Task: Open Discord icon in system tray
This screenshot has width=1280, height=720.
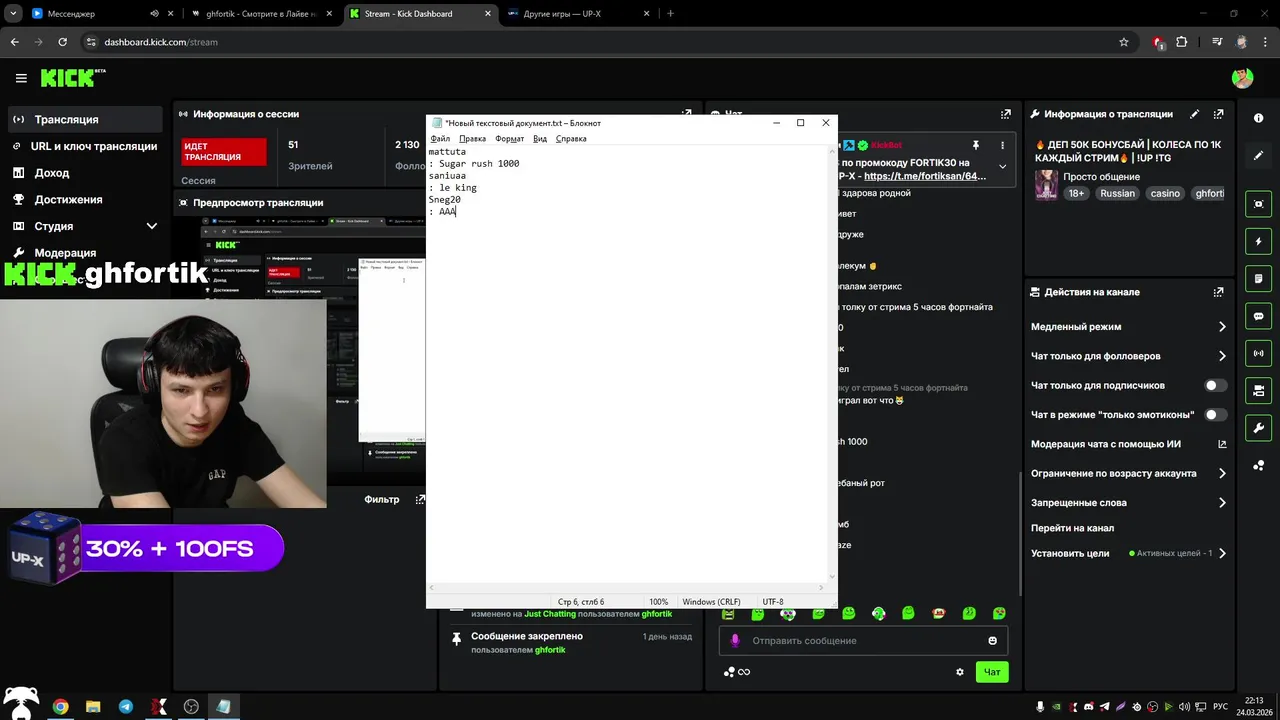Action: pyautogui.click(x=1089, y=707)
